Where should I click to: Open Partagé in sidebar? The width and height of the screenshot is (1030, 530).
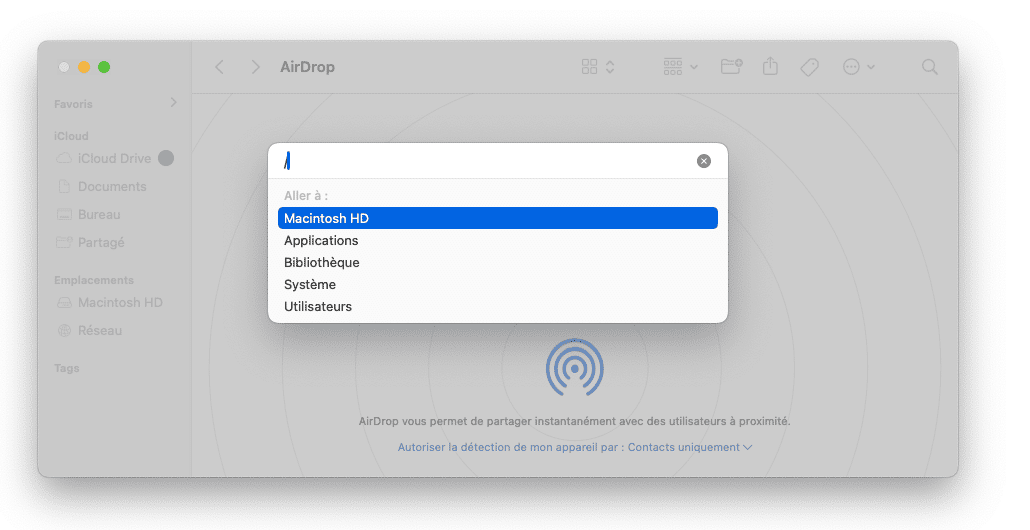click(90, 242)
